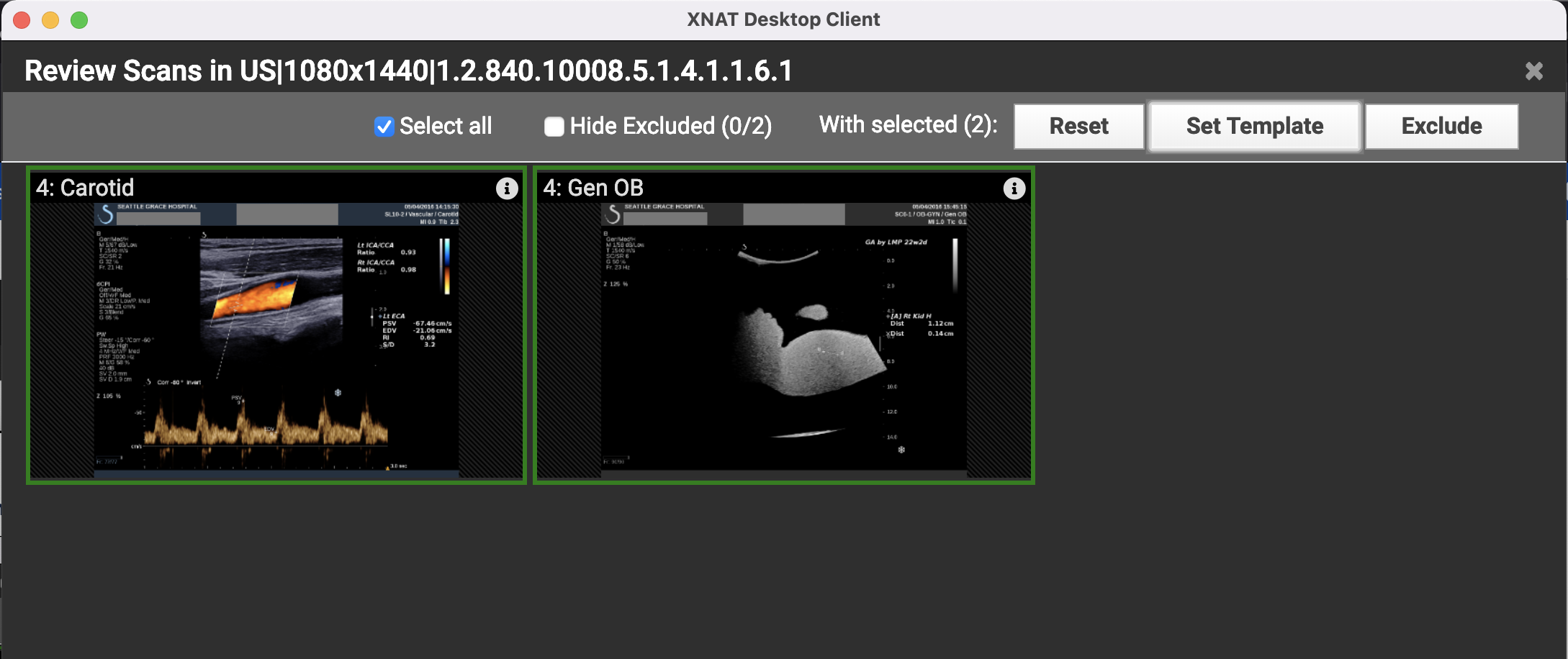Click the "4: Gen OB" scan title
This screenshot has width=1568, height=659.
click(593, 188)
